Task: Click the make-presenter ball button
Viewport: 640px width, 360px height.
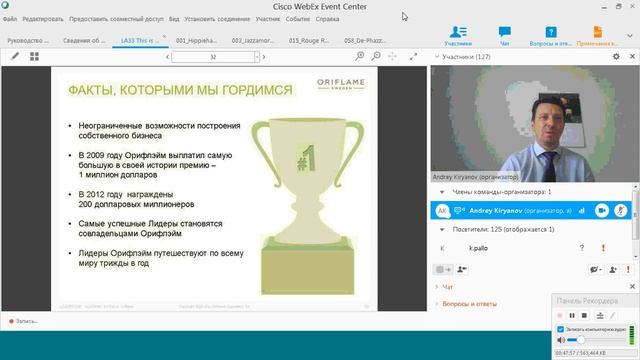Action: pos(442,269)
